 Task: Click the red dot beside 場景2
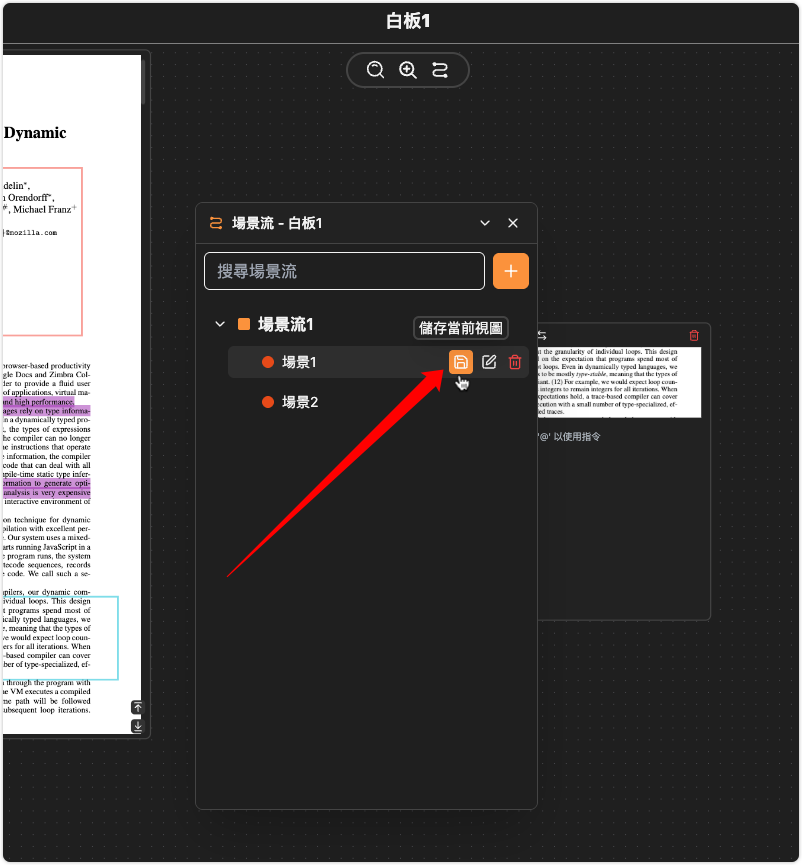coord(268,402)
